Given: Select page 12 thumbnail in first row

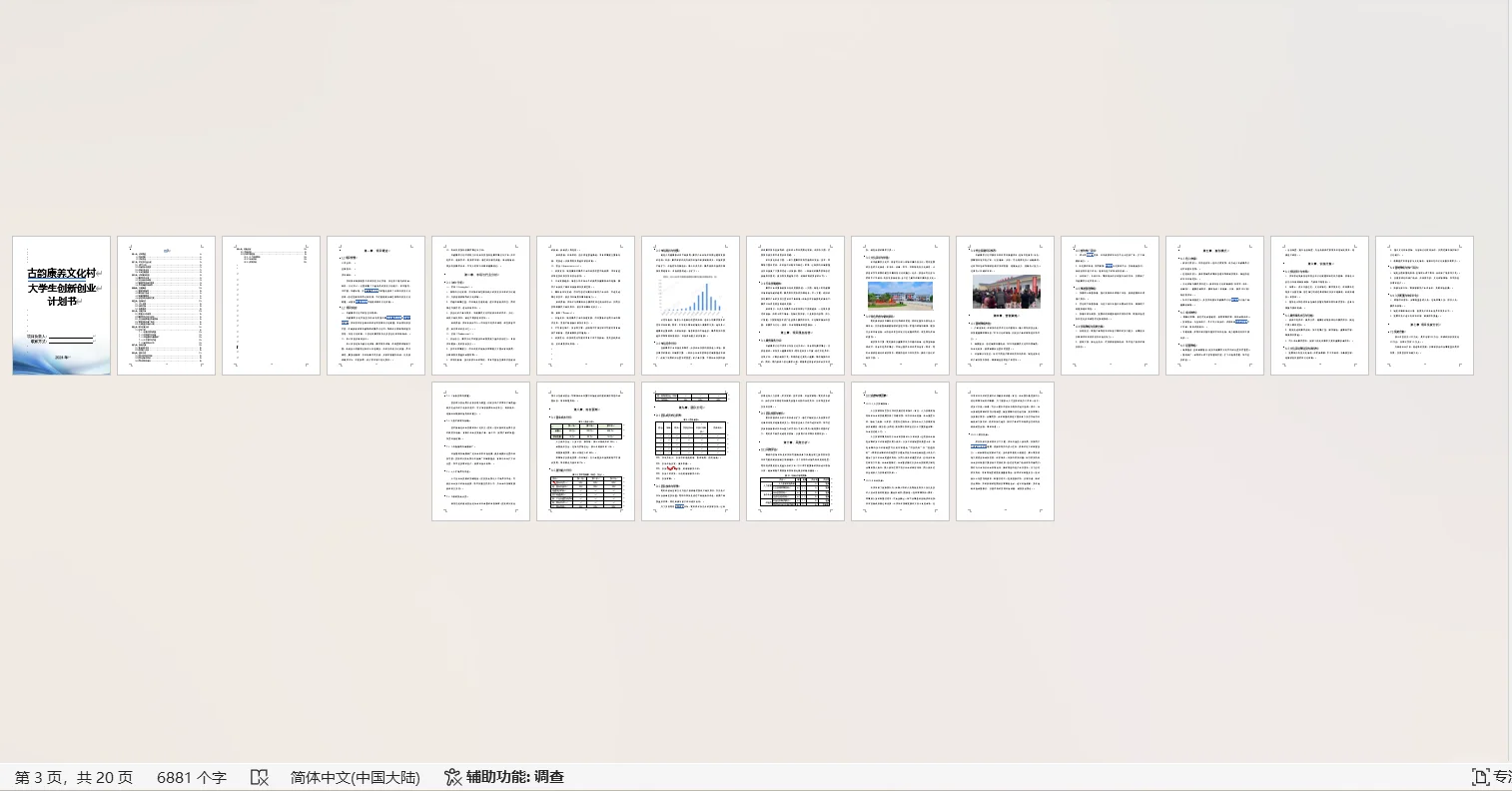Looking at the screenshot, I should pyautogui.click(x=1215, y=306).
